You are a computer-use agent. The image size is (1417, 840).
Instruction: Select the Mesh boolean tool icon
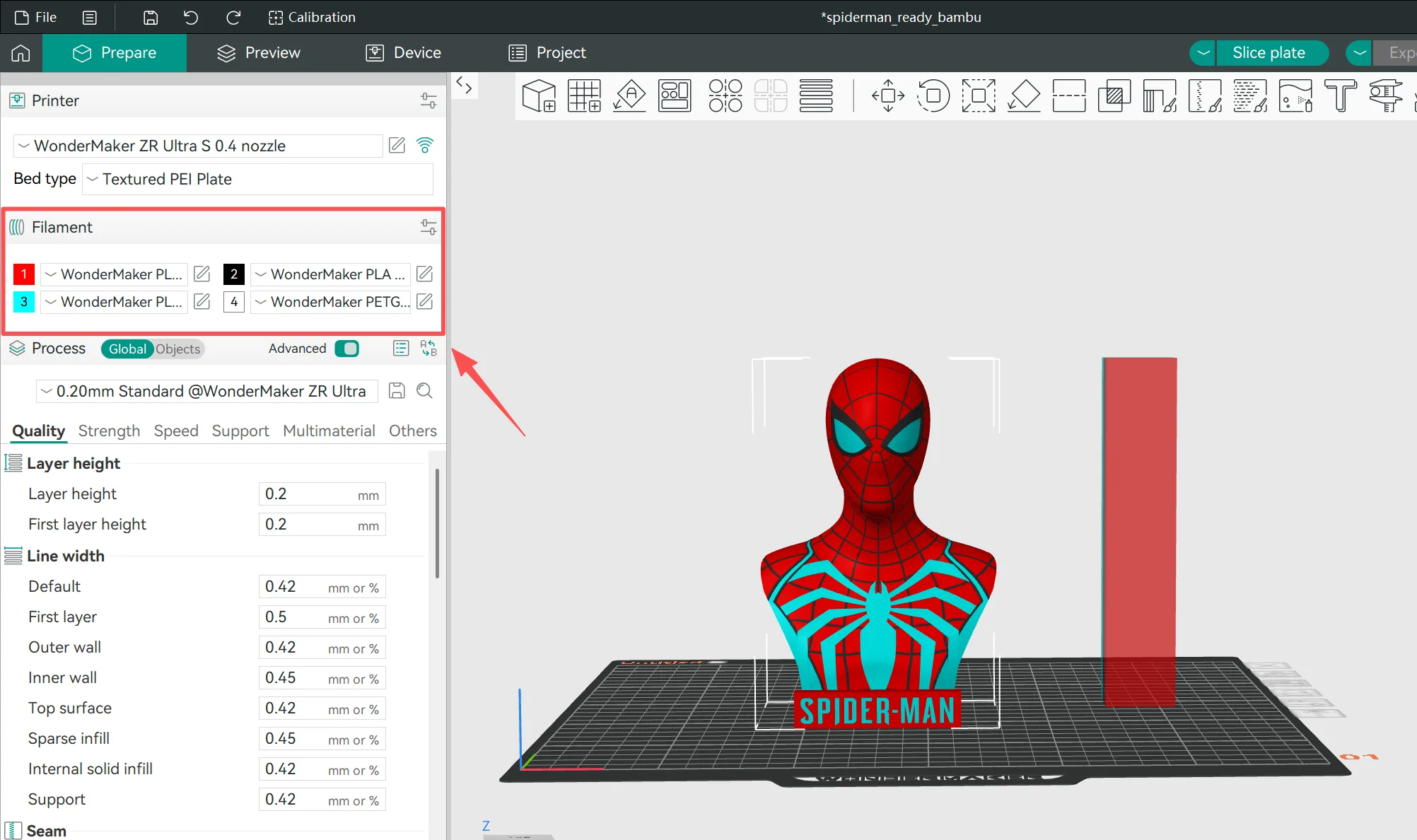(x=1114, y=95)
